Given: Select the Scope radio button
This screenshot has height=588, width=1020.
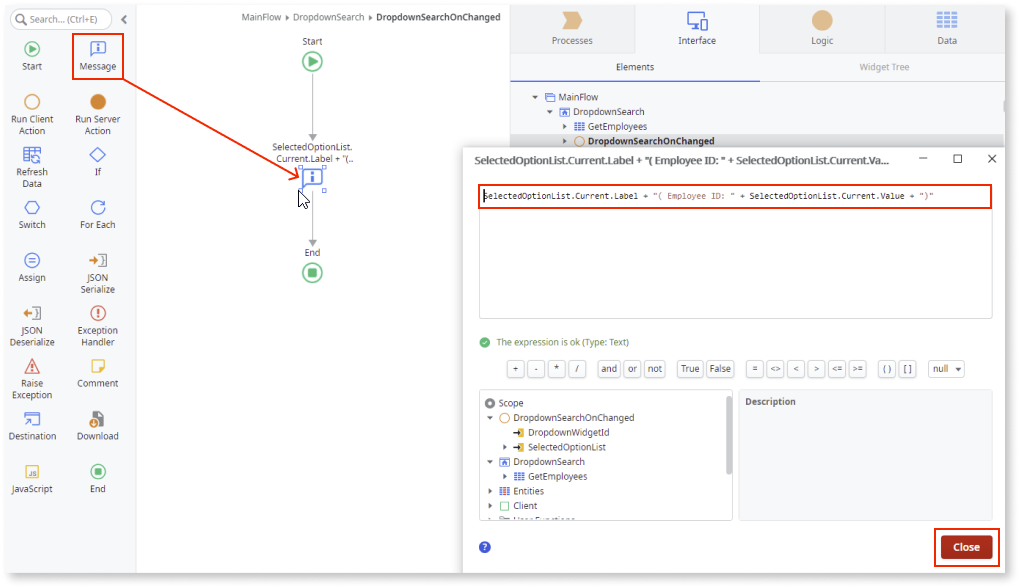Looking at the screenshot, I should (x=490, y=403).
